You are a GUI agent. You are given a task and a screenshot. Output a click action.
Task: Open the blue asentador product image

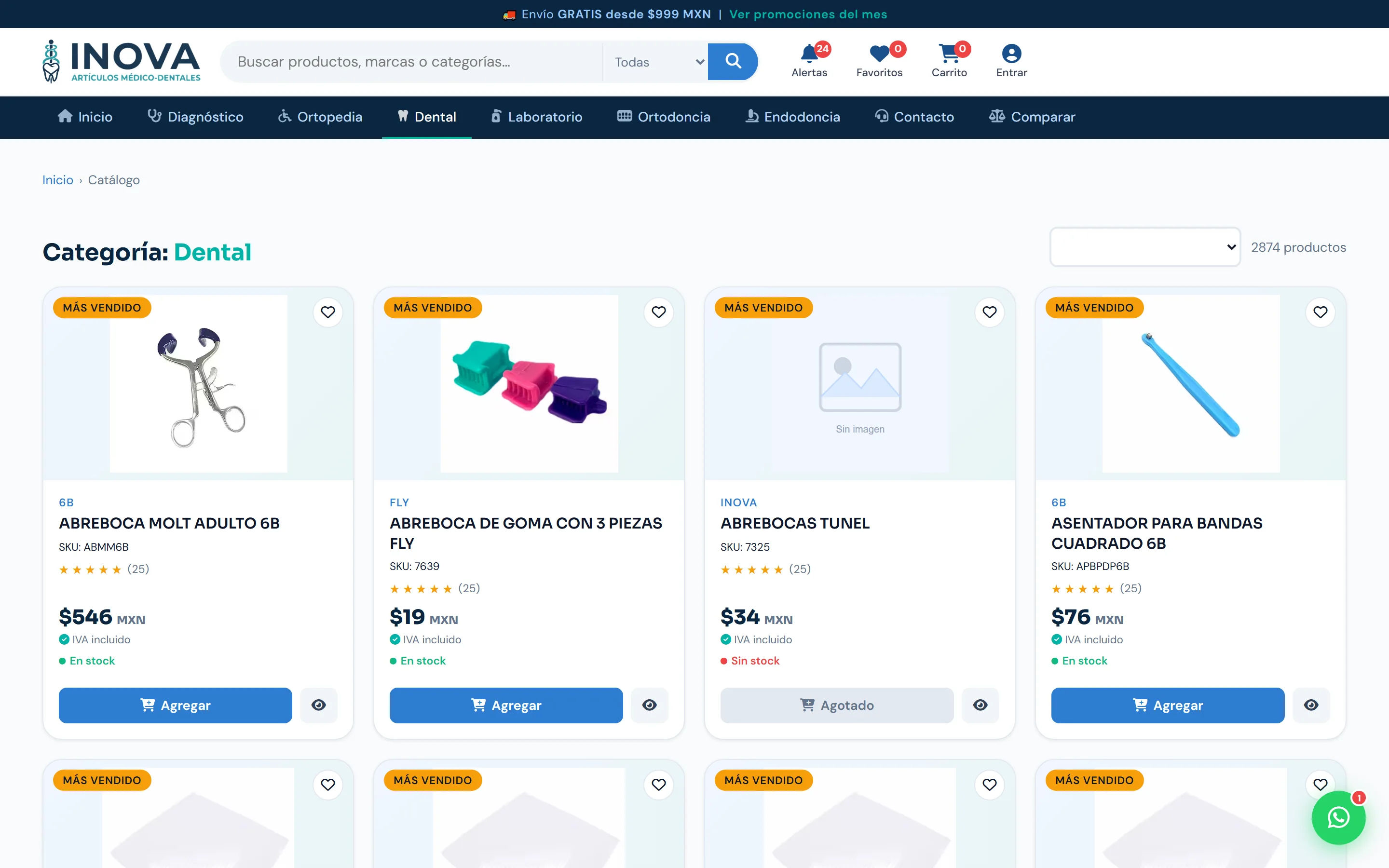(x=1191, y=384)
